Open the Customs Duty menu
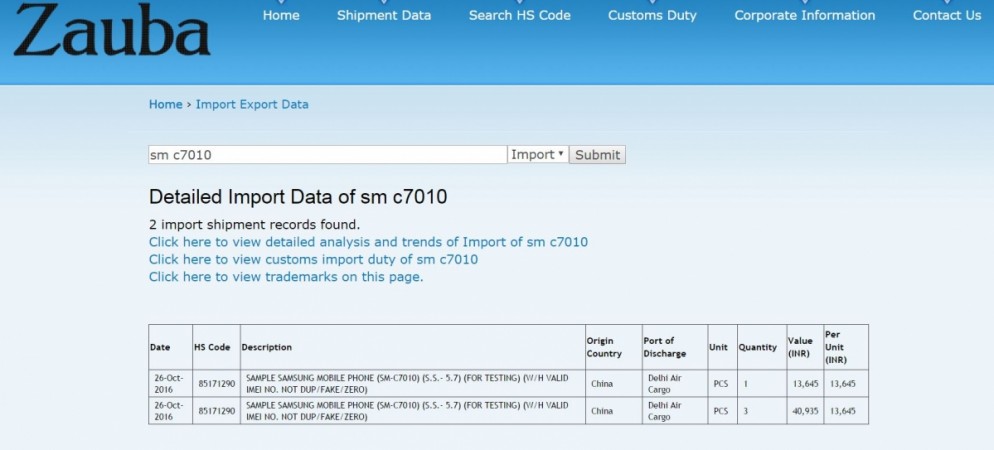 click(652, 15)
